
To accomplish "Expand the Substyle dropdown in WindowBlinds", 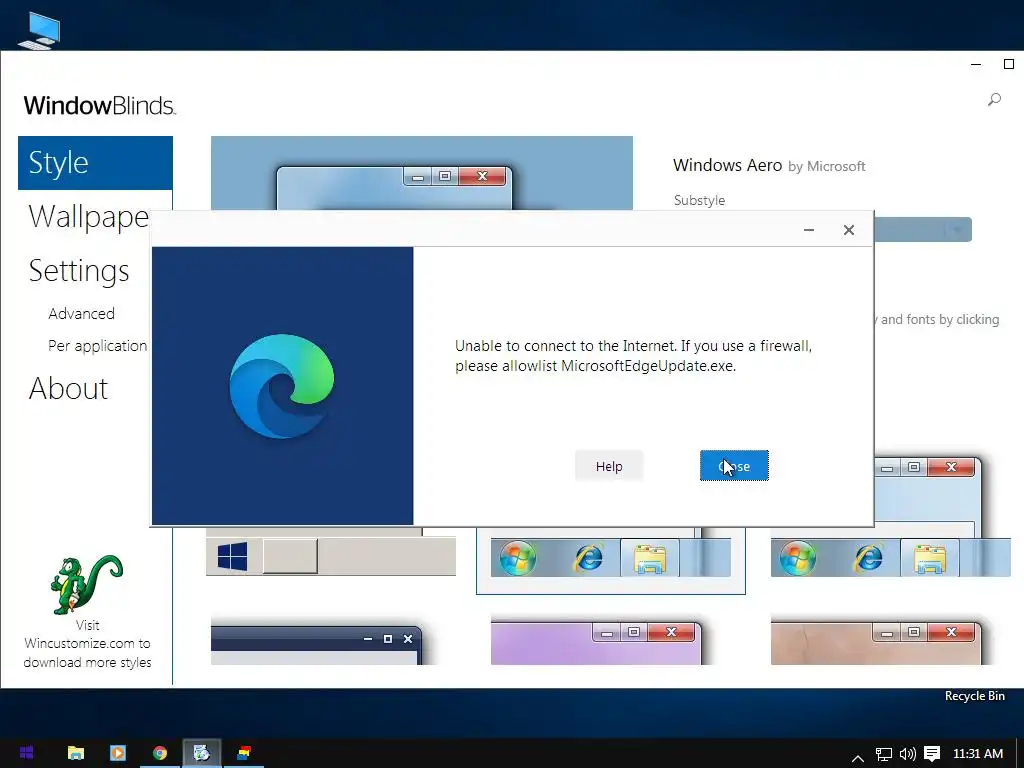I will tap(956, 230).
